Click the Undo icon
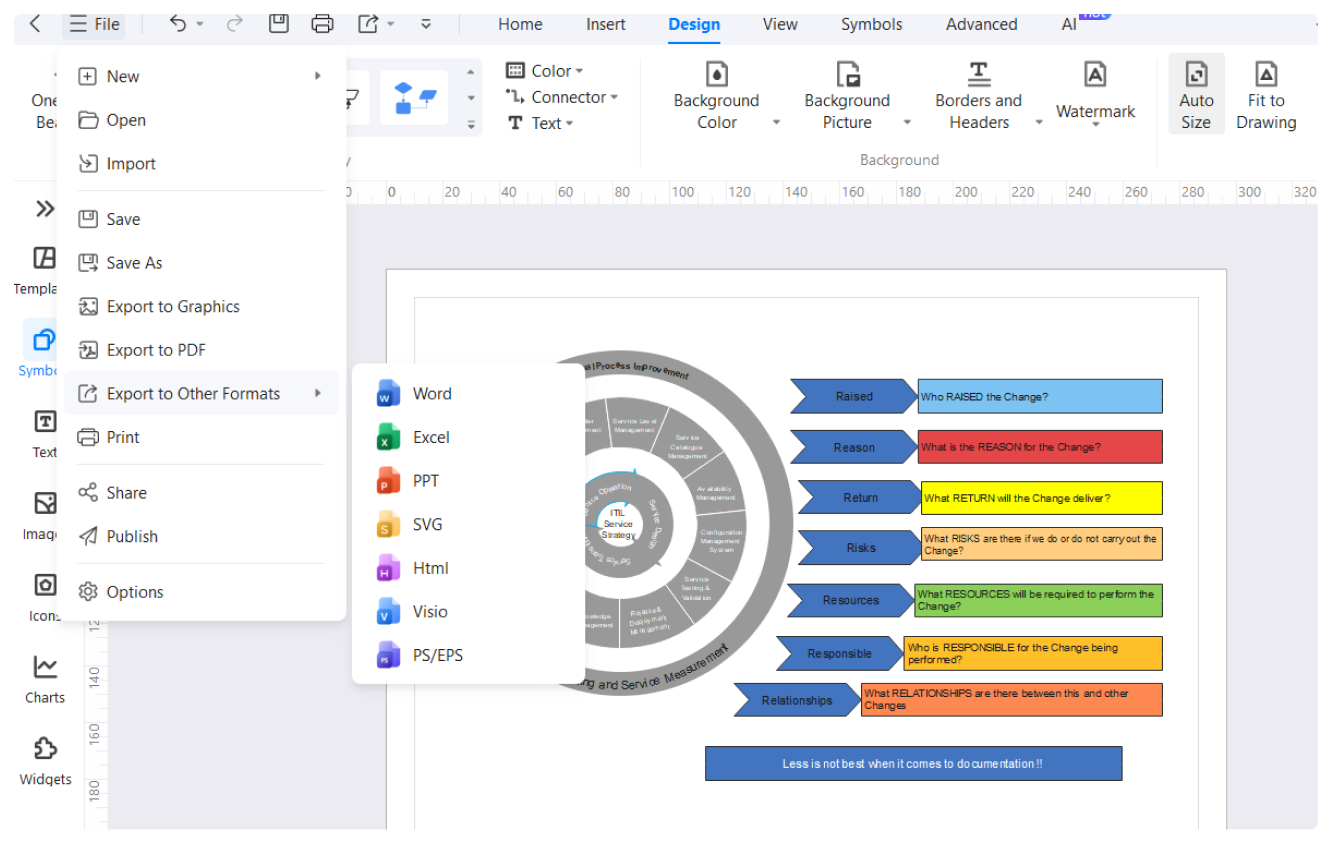 [178, 24]
